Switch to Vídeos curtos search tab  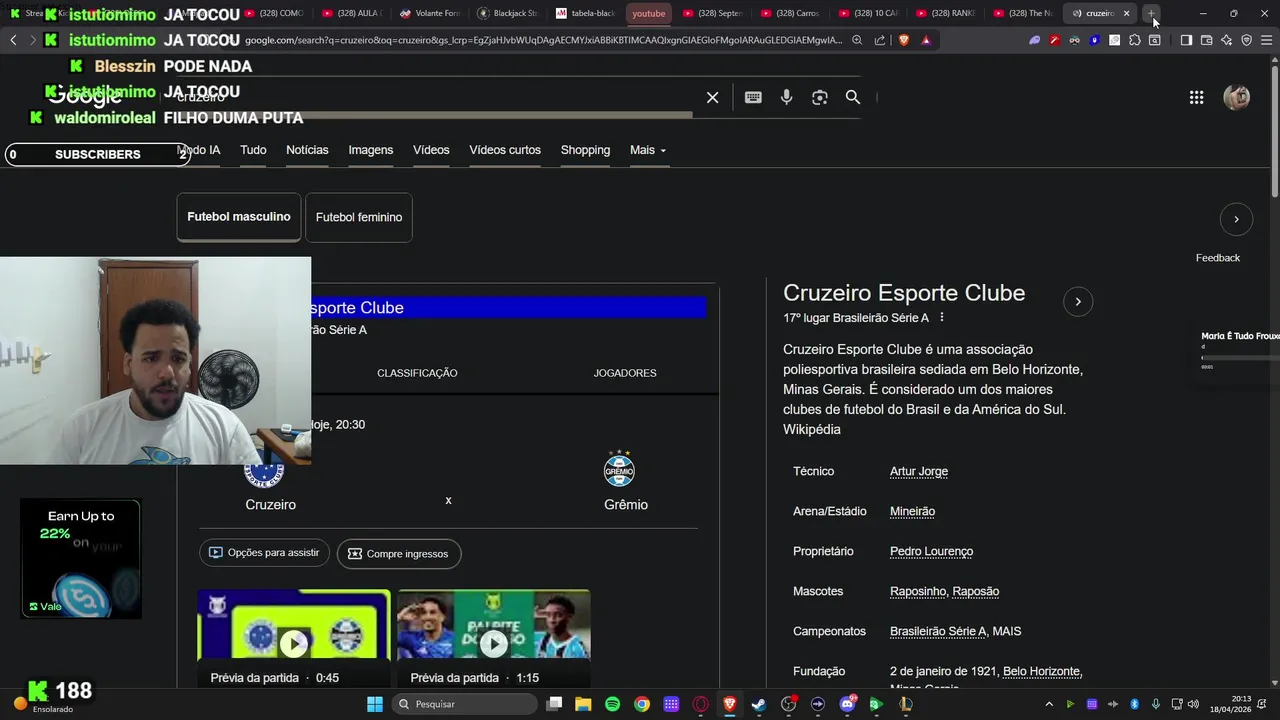(505, 150)
